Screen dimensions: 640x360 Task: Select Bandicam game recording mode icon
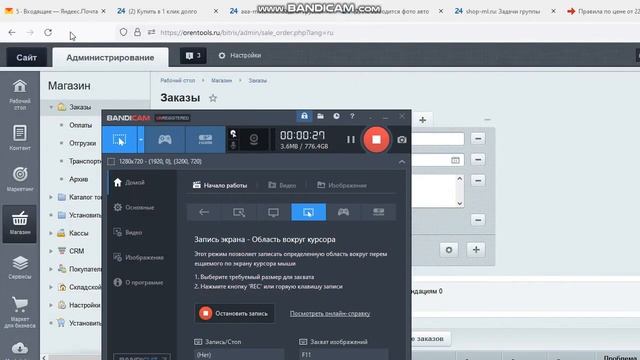tap(165, 140)
